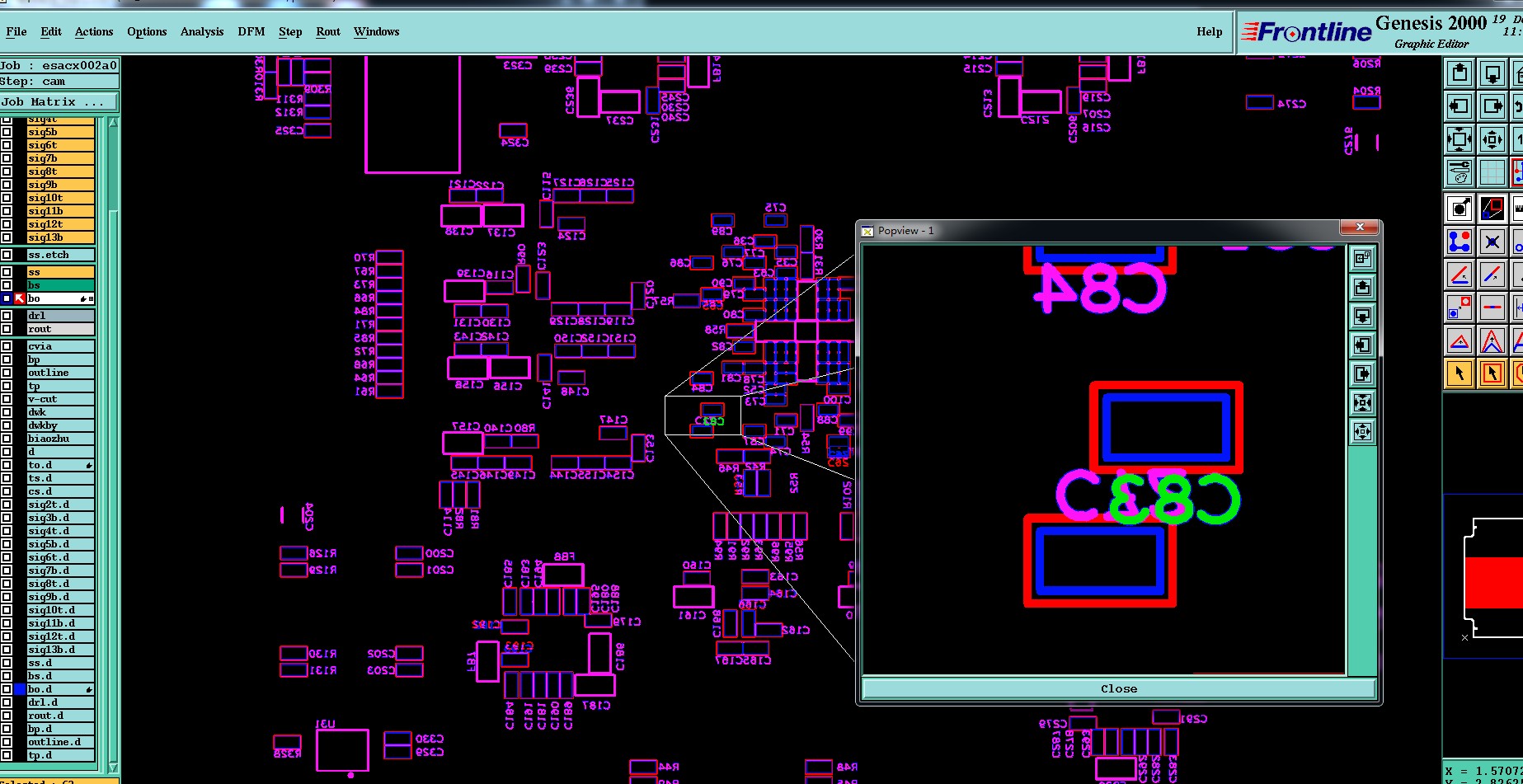1523x784 pixels.
Task: Click Close button at bottom of Popview
Action: click(1119, 688)
